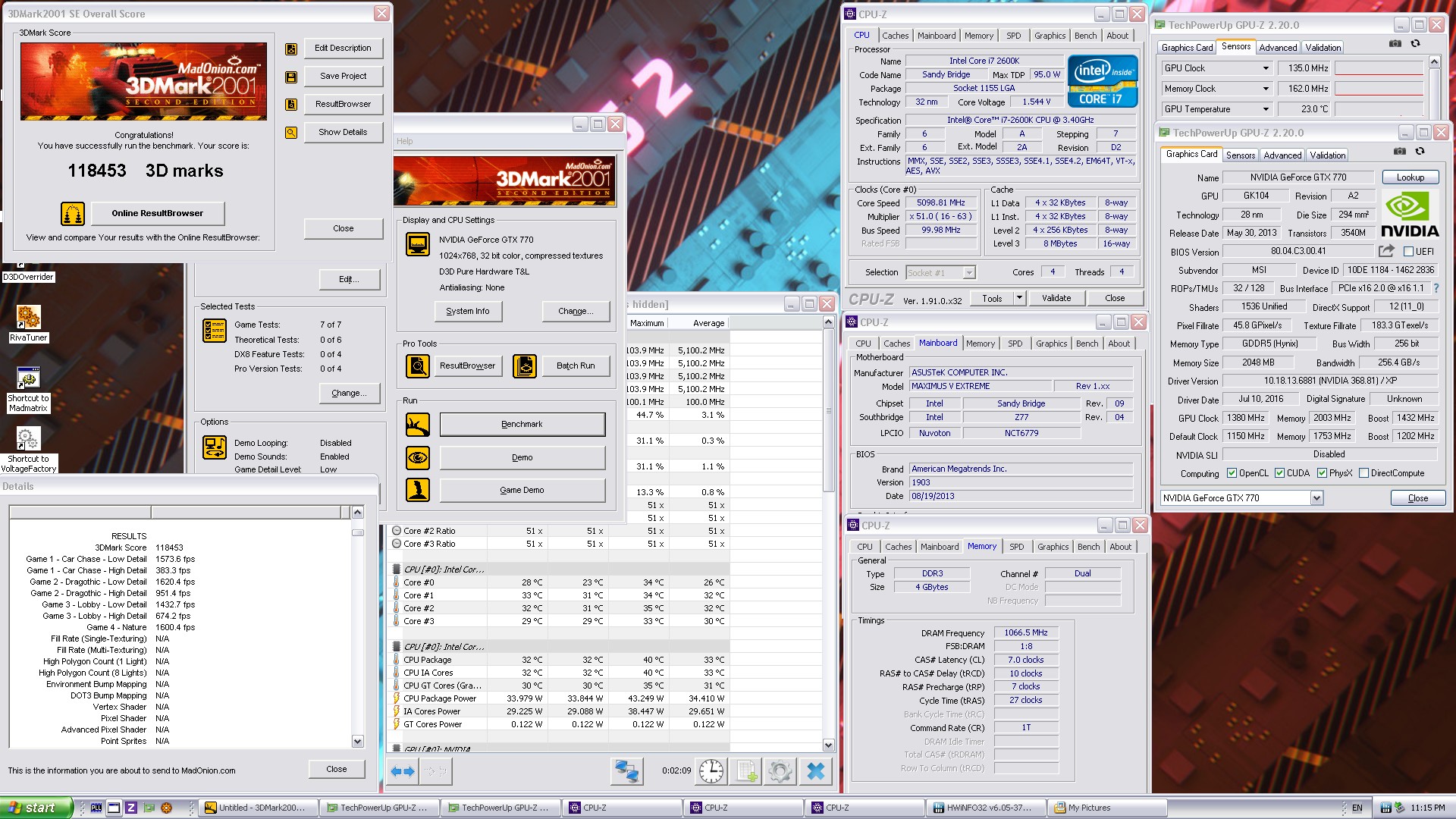Click the Show Details magnifier icon
Screen dimensions: 1456x819
coord(290,132)
